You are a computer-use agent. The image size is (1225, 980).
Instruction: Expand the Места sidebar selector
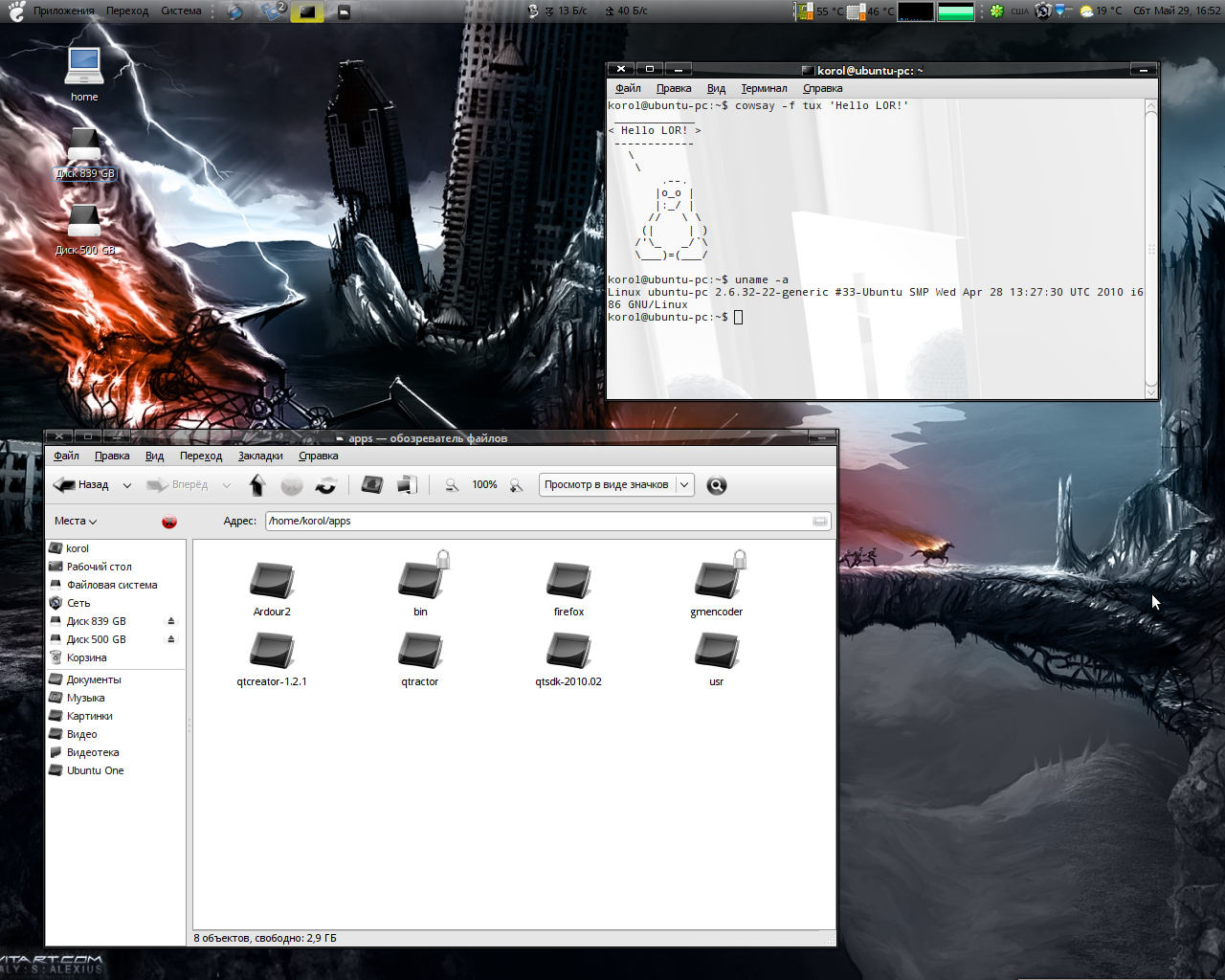(76, 522)
